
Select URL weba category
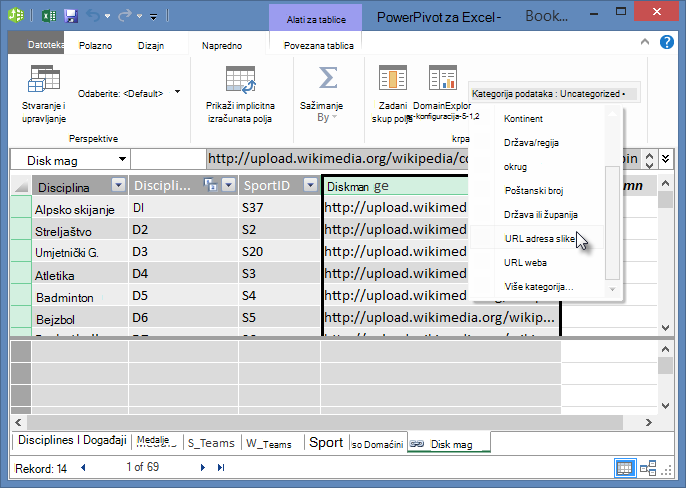click(525, 263)
